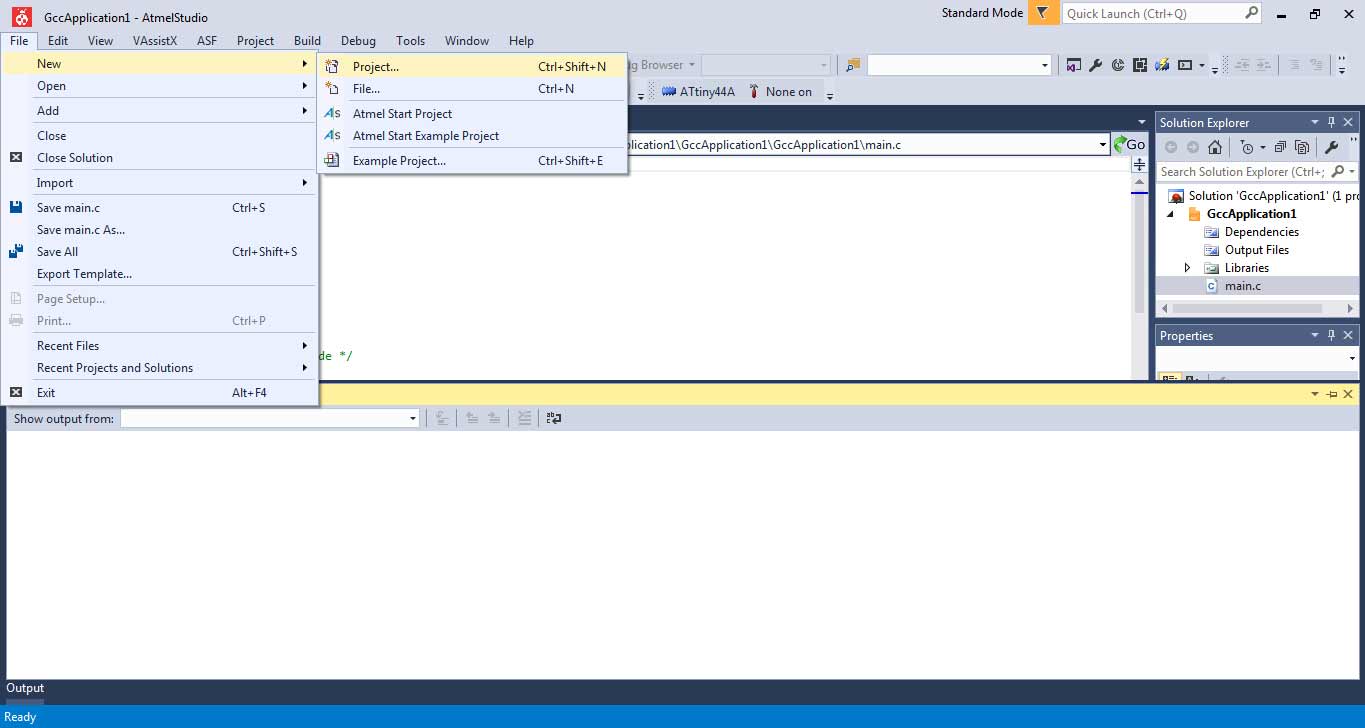
Task: Open Solution Explorer window options dropdown
Action: tap(1314, 122)
